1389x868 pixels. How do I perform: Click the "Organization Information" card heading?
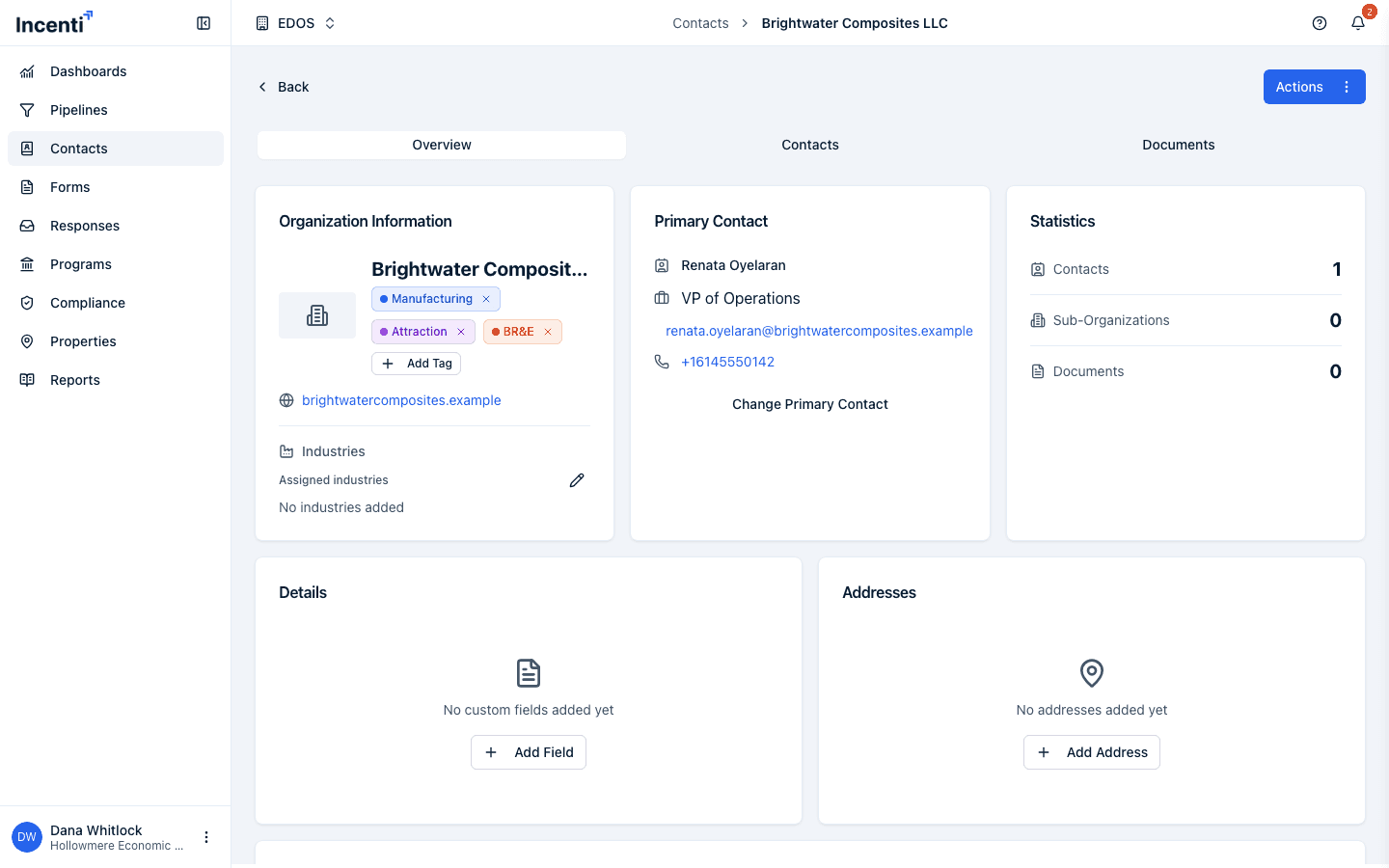366,221
